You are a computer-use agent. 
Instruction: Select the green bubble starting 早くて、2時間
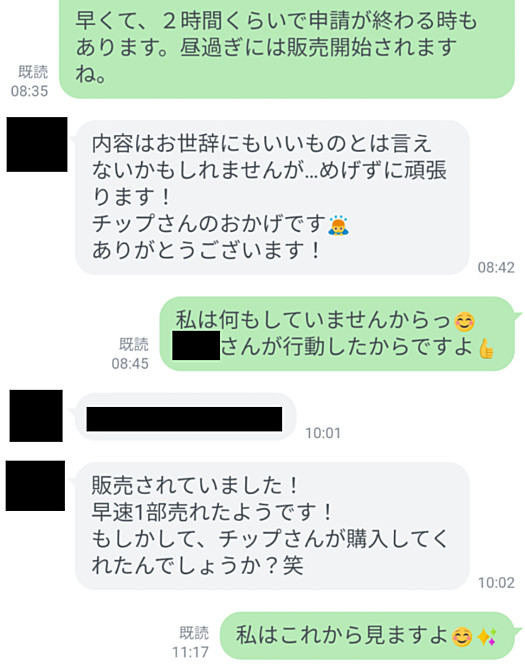click(x=287, y=48)
